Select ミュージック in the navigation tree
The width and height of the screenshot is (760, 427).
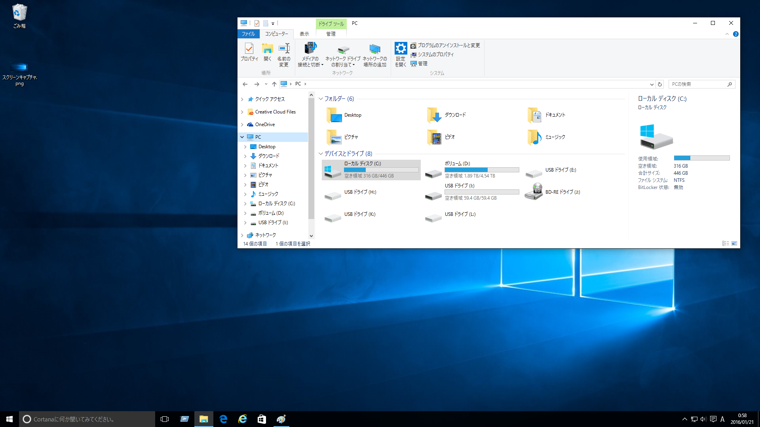point(264,194)
